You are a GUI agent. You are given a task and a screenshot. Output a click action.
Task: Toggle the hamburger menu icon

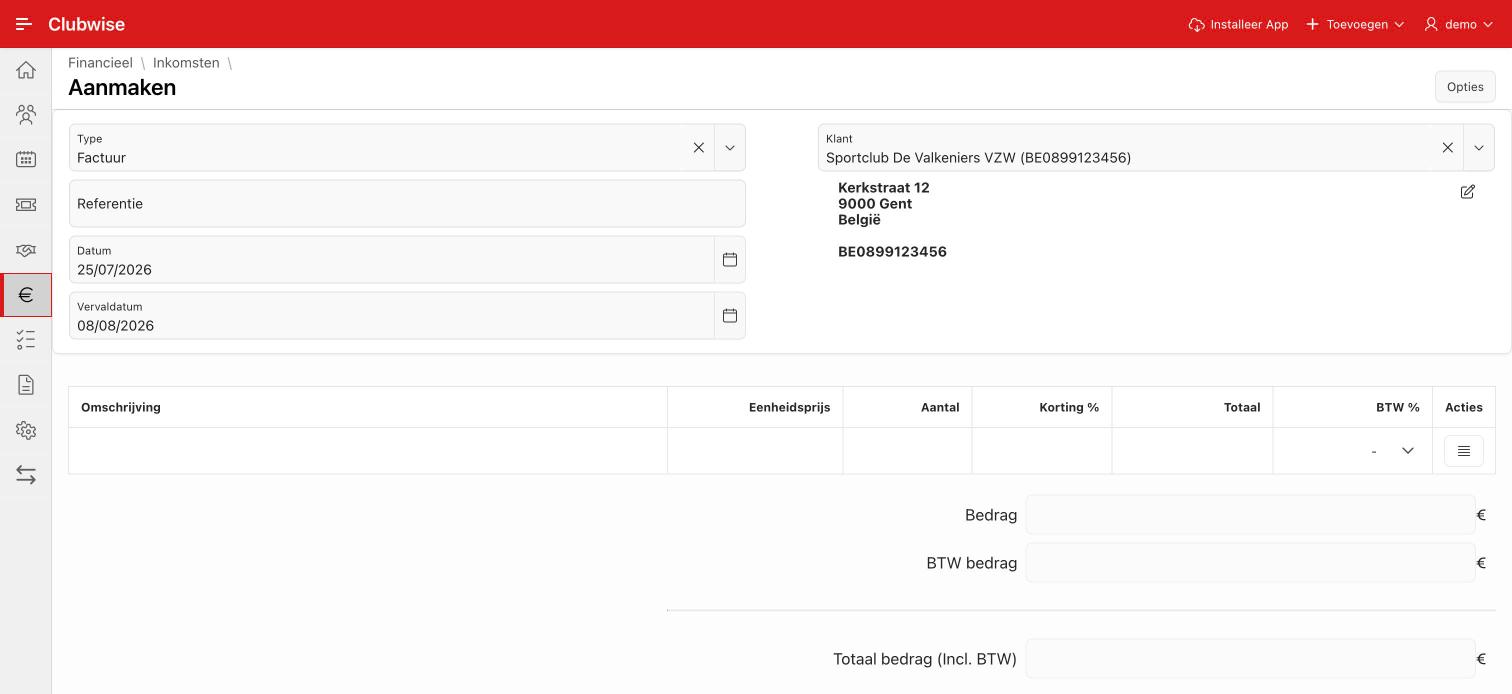[x=24, y=24]
